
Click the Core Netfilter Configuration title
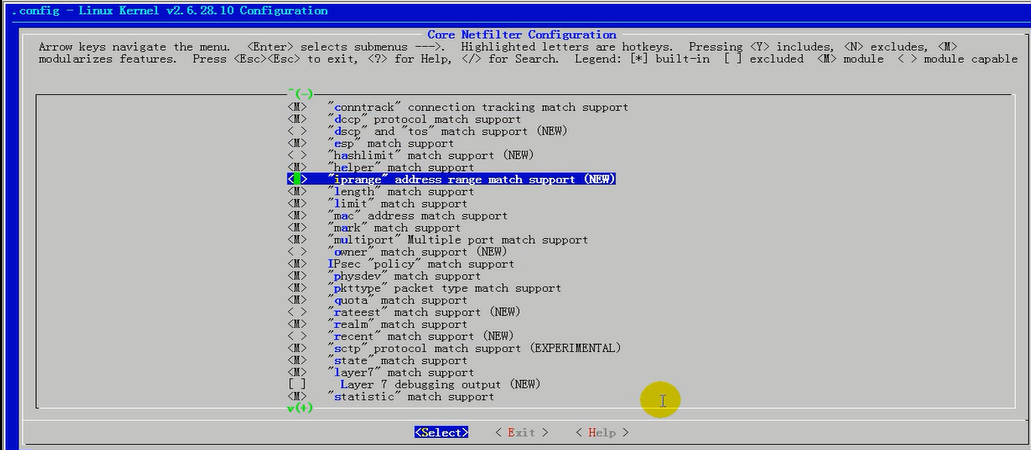click(x=522, y=34)
